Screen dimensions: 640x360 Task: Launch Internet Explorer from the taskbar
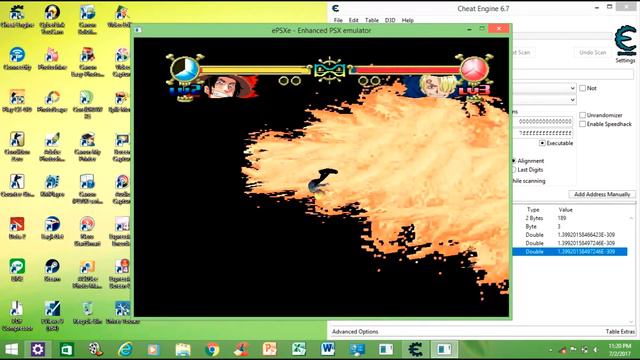click(125, 349)
